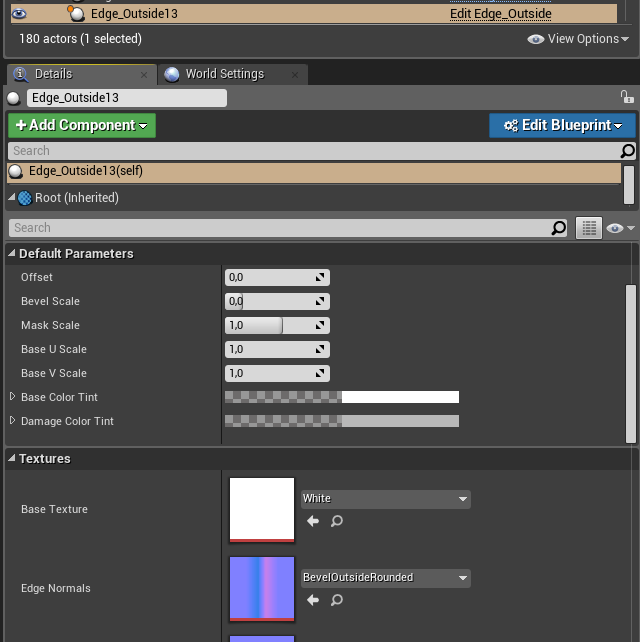The width and height of the screenshot is (640, 642).
Task: Click the search magnifier in properties search
Action: (559, 228)
